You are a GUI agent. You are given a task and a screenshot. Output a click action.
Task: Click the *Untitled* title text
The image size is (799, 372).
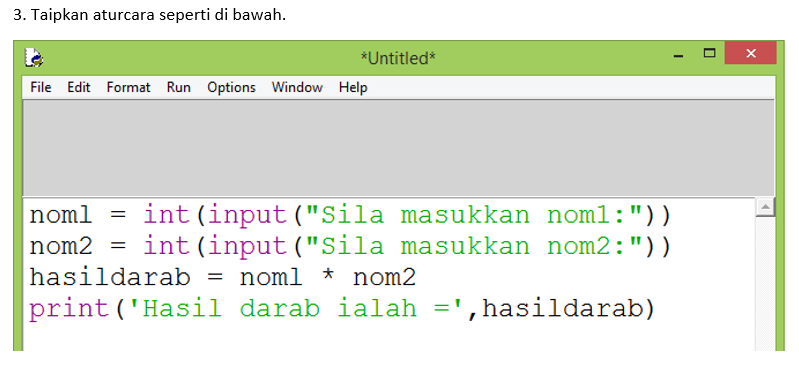pyautogui.click(x=398, y=59)
